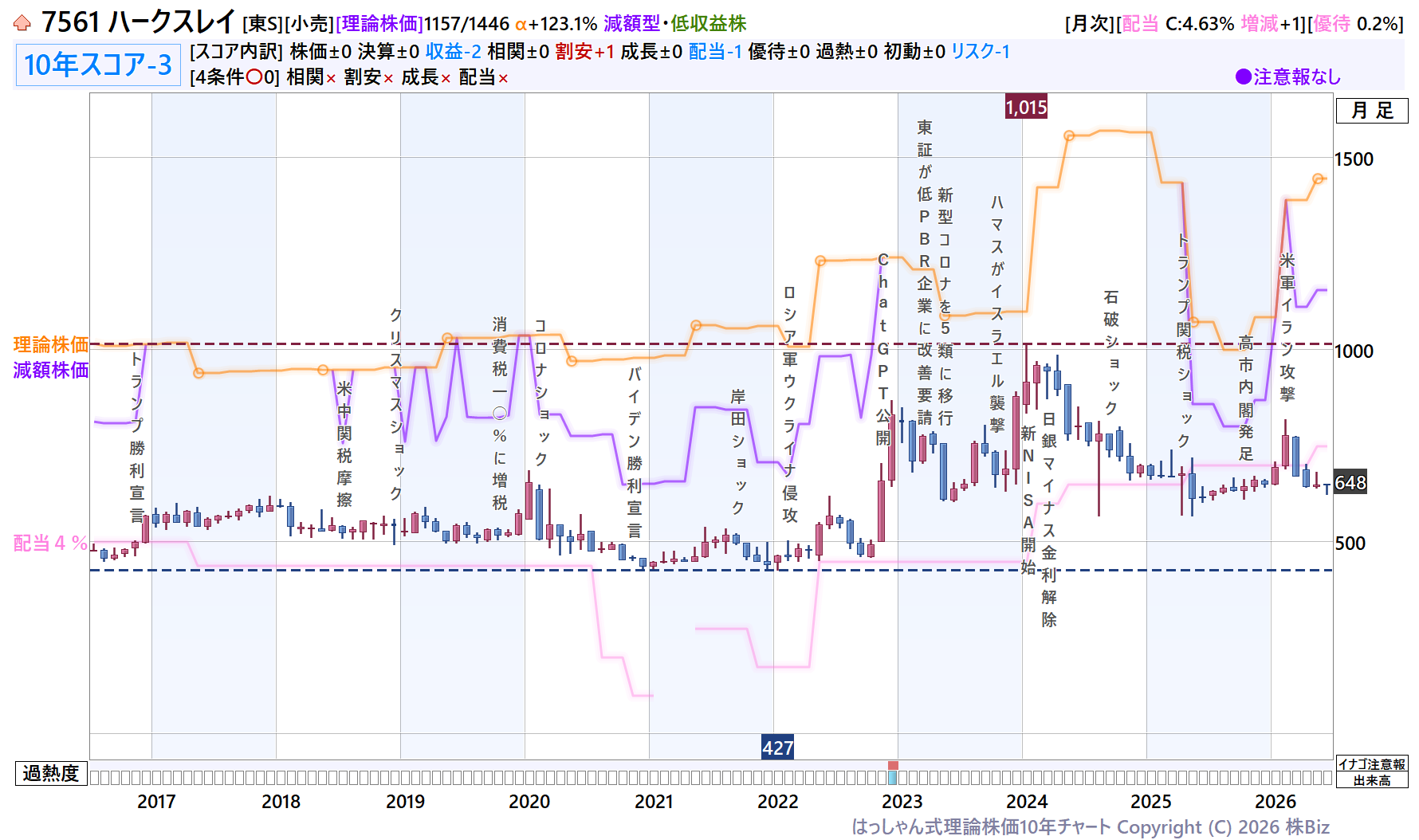
Task: Click the red circle in 4条件○0
Action: [x=255, y=77]
